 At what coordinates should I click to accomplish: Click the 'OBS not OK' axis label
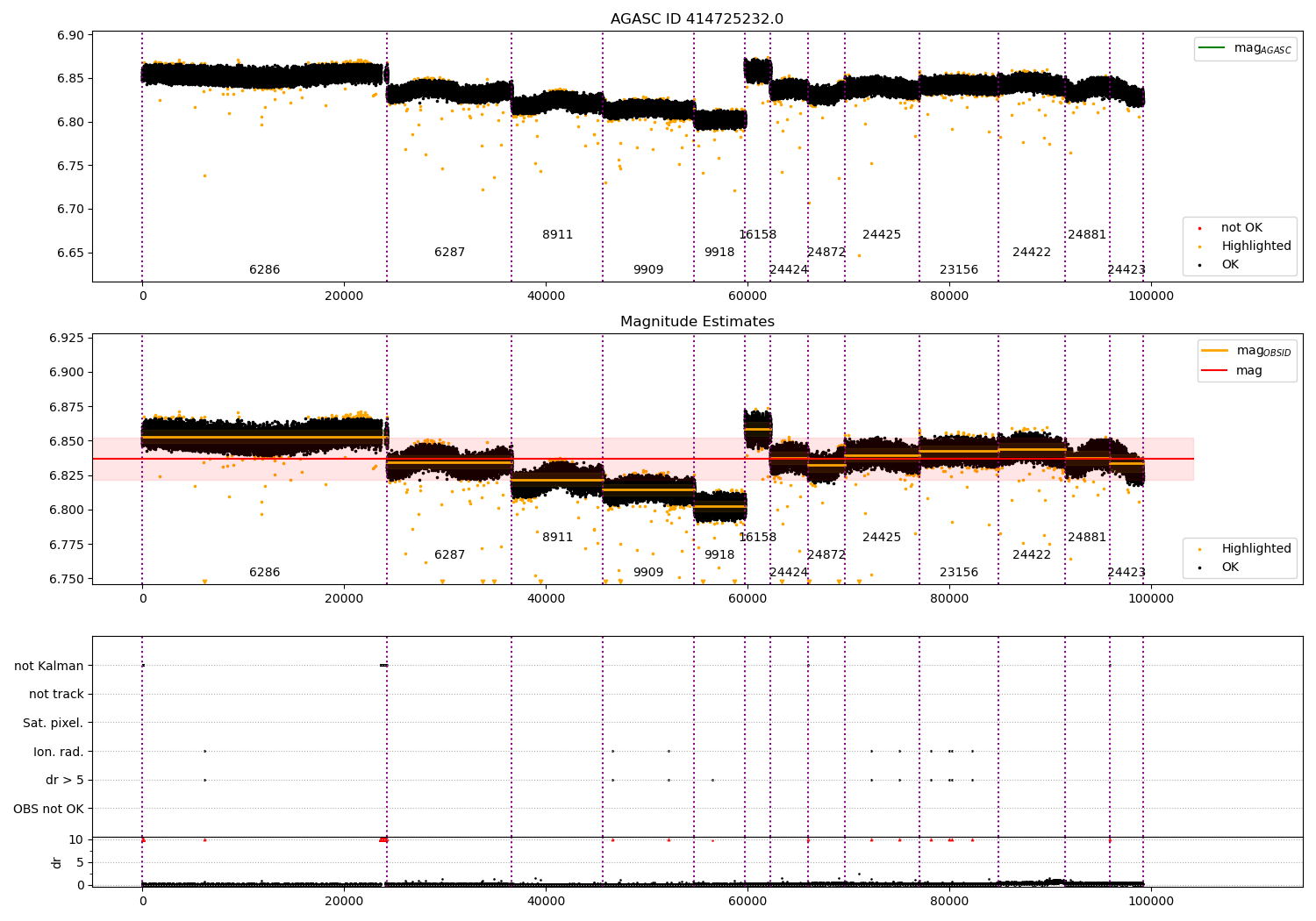[x=49, y=809]
